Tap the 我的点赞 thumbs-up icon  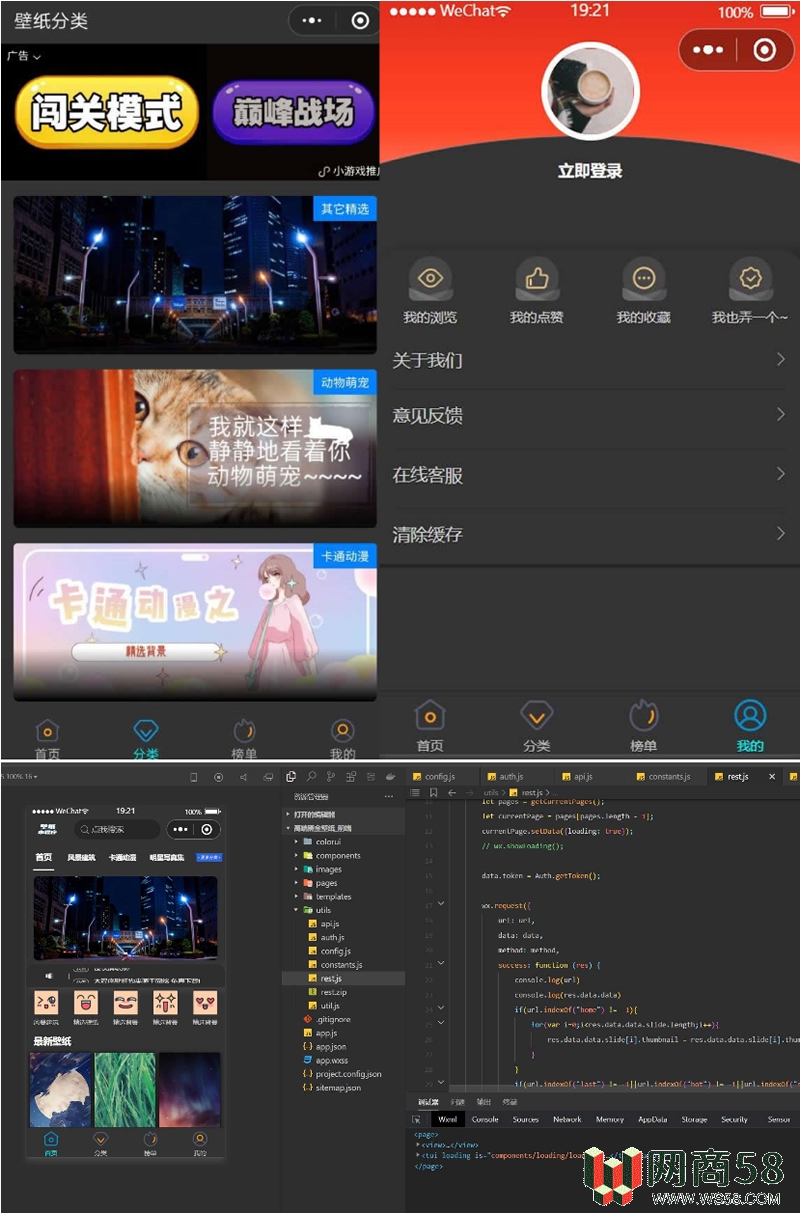(537, 279)
